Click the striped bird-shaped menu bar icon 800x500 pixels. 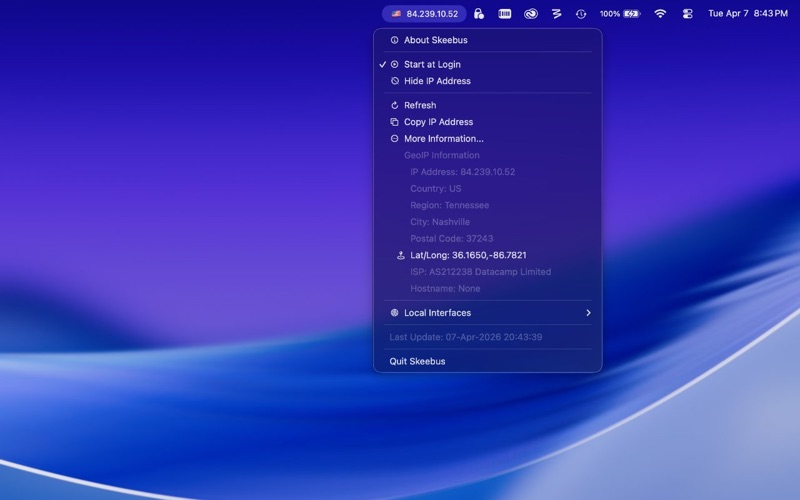click(557, 14)
